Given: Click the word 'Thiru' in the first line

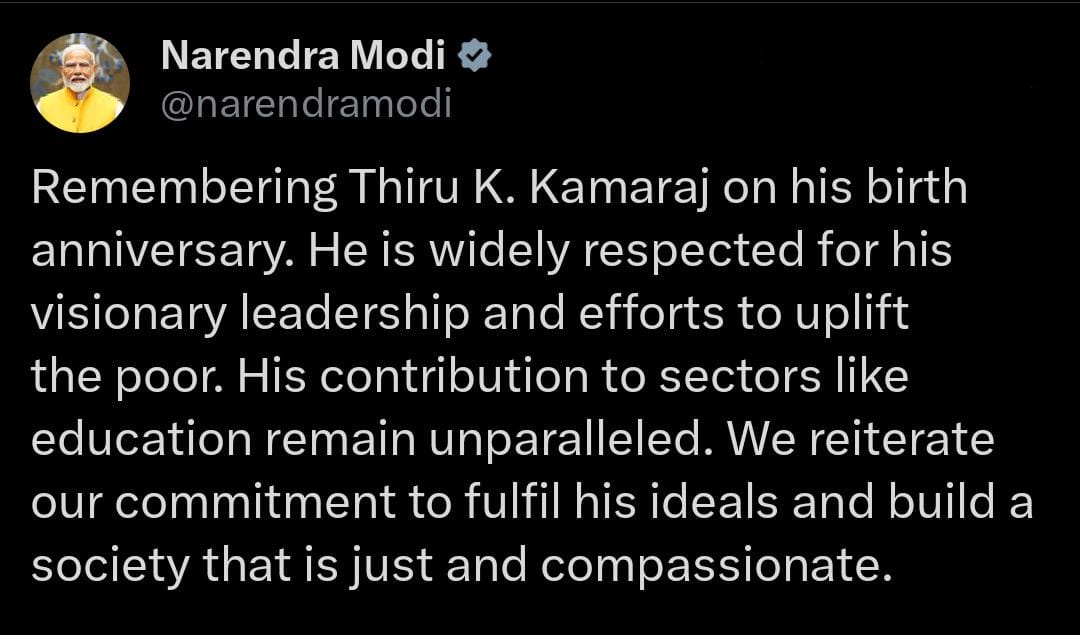Looking at the screenshot, I should [x=405, y=188].
